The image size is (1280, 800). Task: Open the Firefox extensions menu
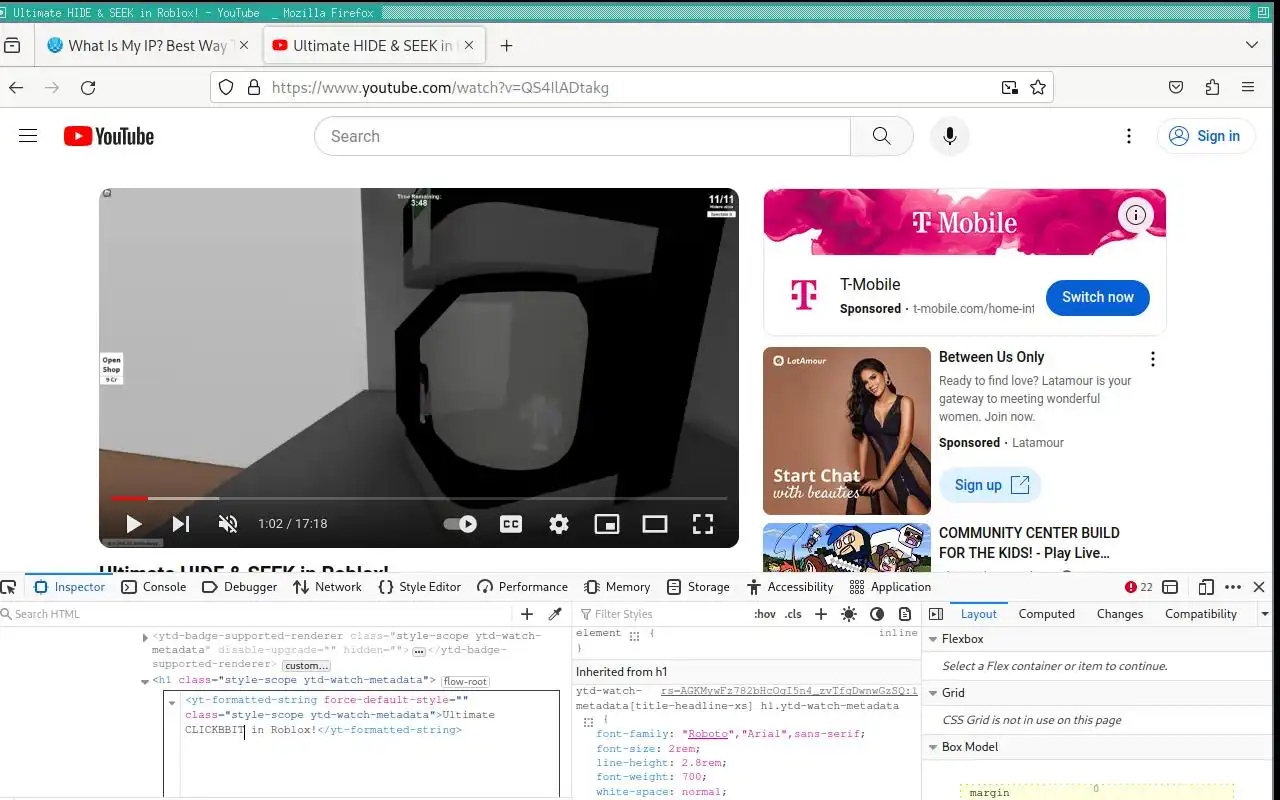click(1212, 87)
